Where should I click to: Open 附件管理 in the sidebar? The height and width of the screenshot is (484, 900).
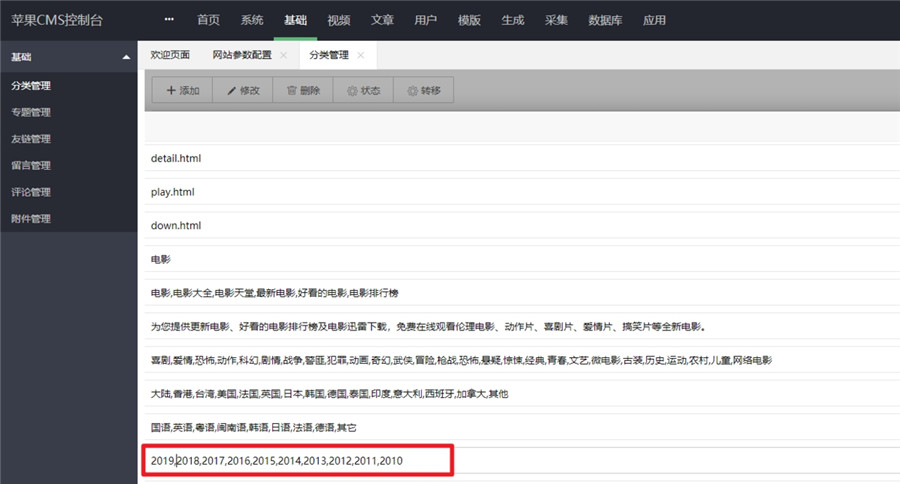coord(31,219)
